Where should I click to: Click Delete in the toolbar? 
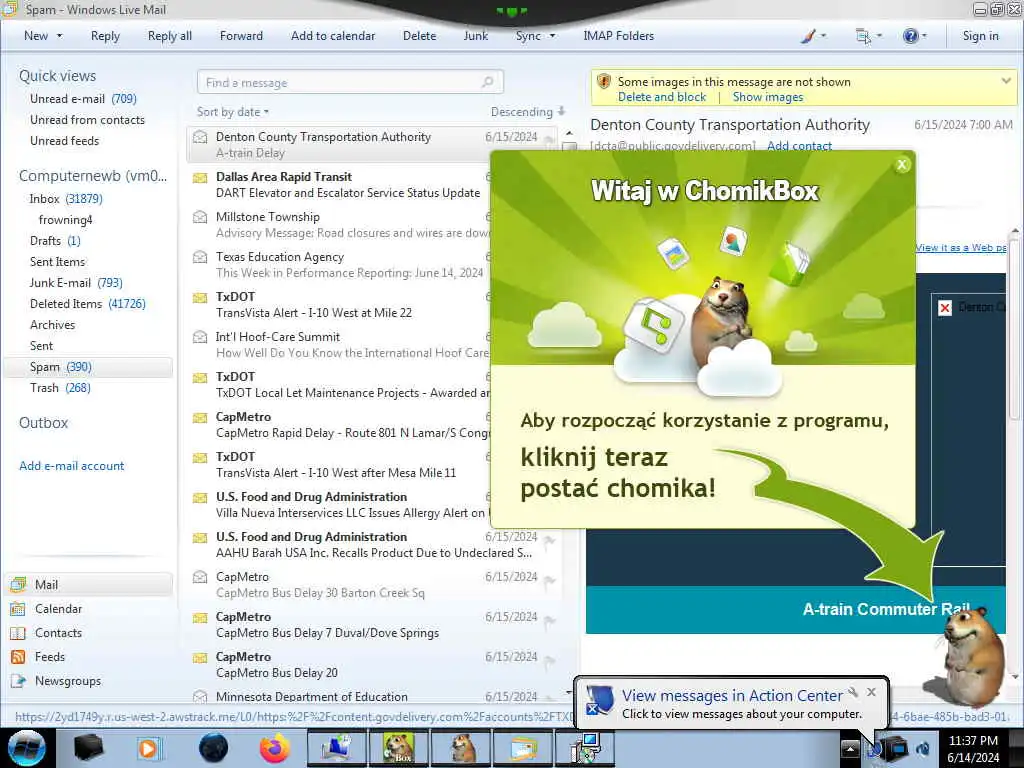pos(419,36)
